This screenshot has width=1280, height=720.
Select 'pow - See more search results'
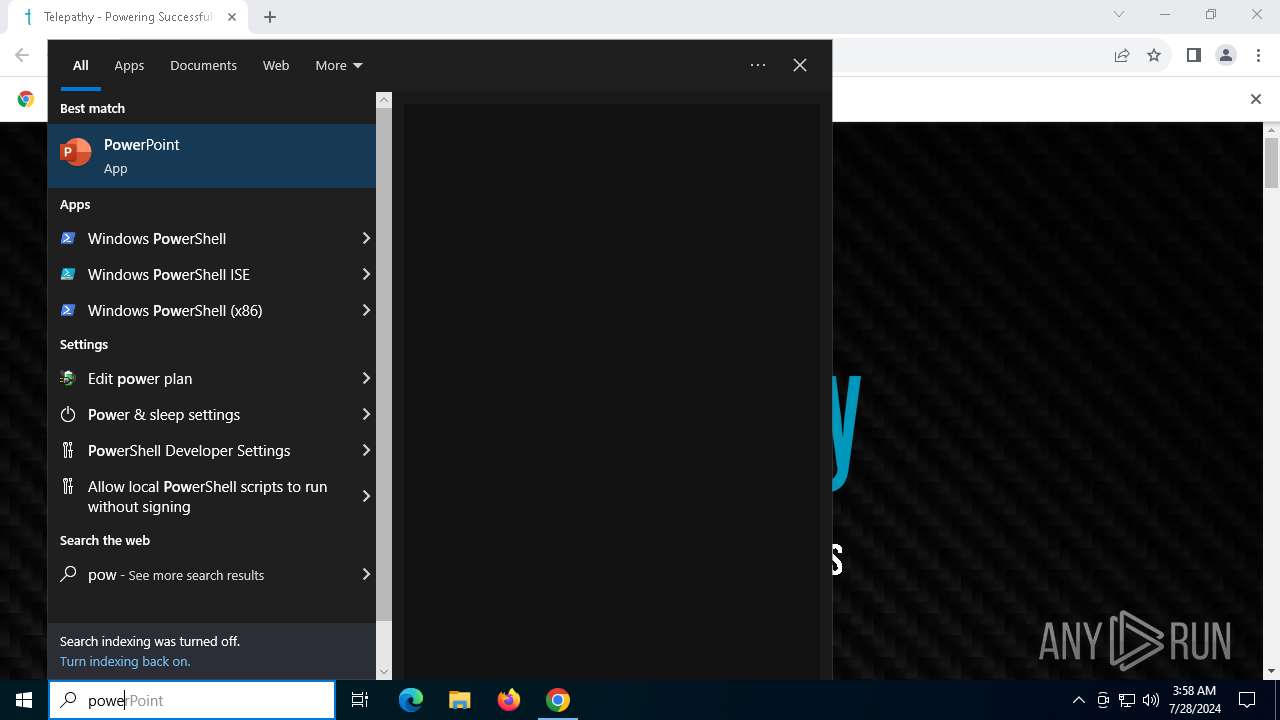point(211,574)
